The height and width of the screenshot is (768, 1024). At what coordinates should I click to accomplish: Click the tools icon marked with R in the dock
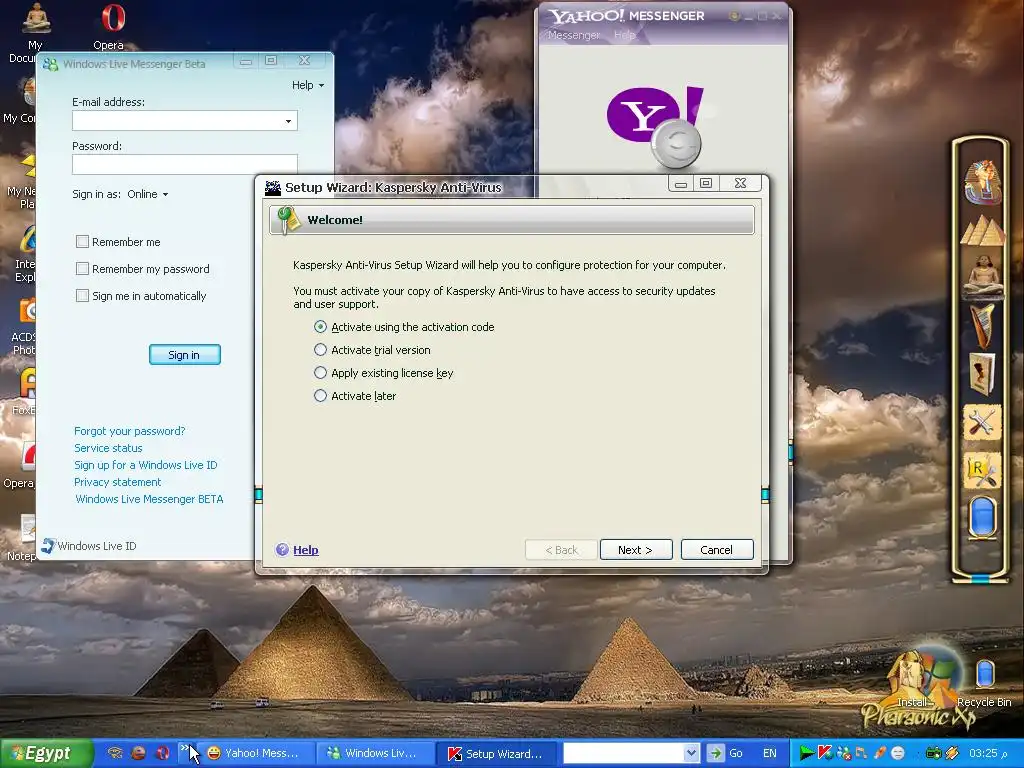[x=982, y=470]
